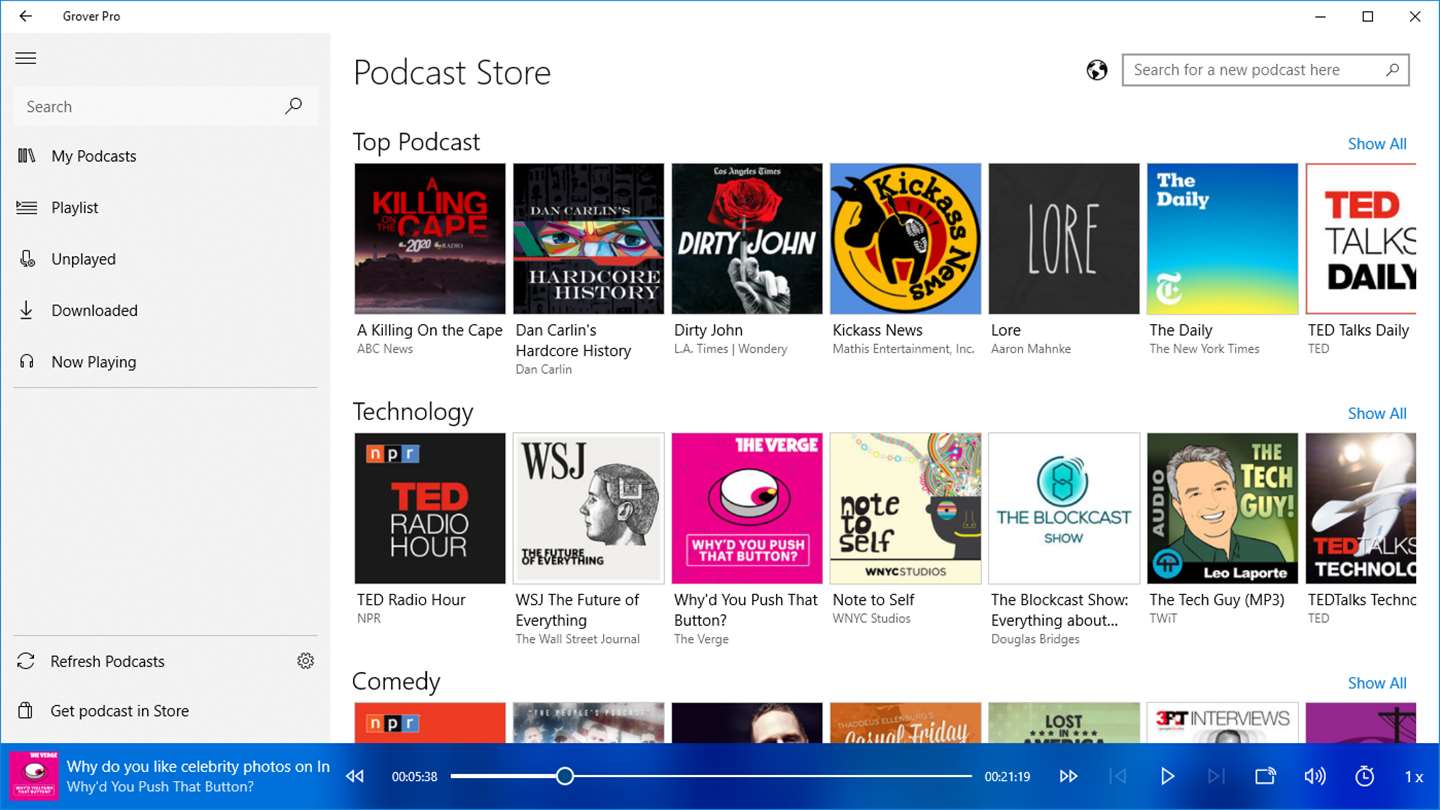This screenshot has height=810, width=1440.
Task: Click "The Wall Street Journal" publisher text
Action: point(577,639)
